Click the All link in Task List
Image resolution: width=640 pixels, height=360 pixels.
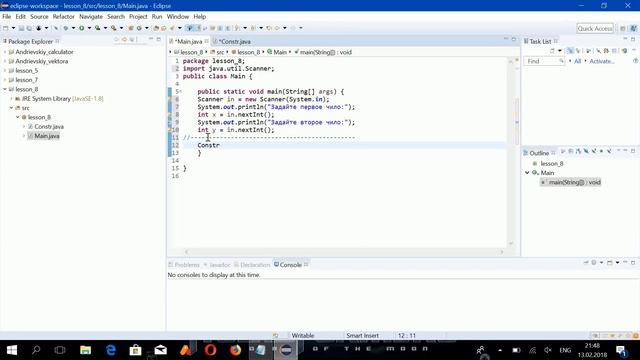click(577, 61)
